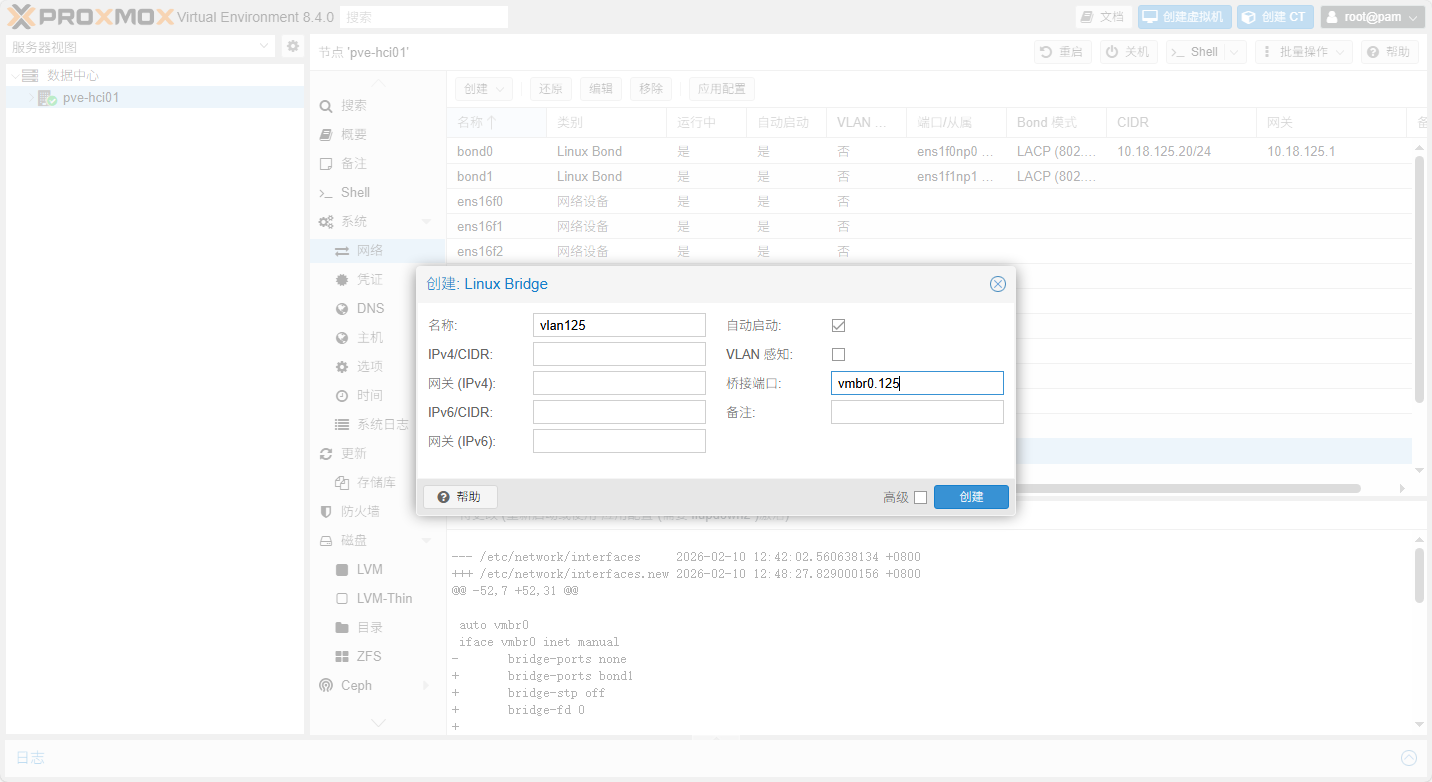1432x782 pixels.
Task: Click the IPv6/CIDR input field
Action: click(619, 412)
